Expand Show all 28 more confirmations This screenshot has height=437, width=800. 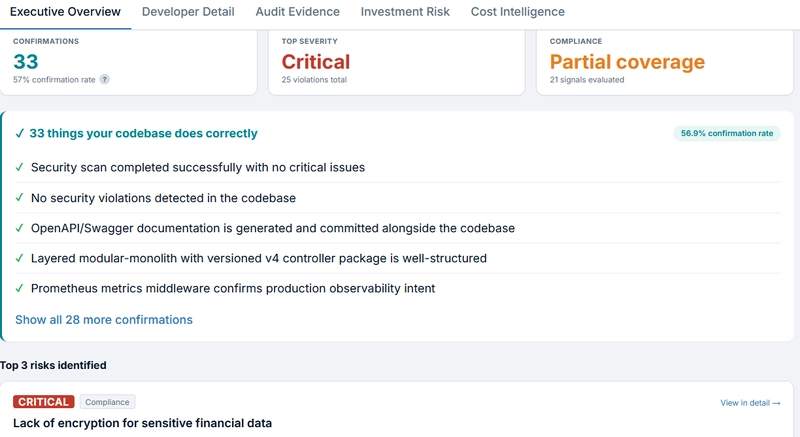[x=104, y=320]
